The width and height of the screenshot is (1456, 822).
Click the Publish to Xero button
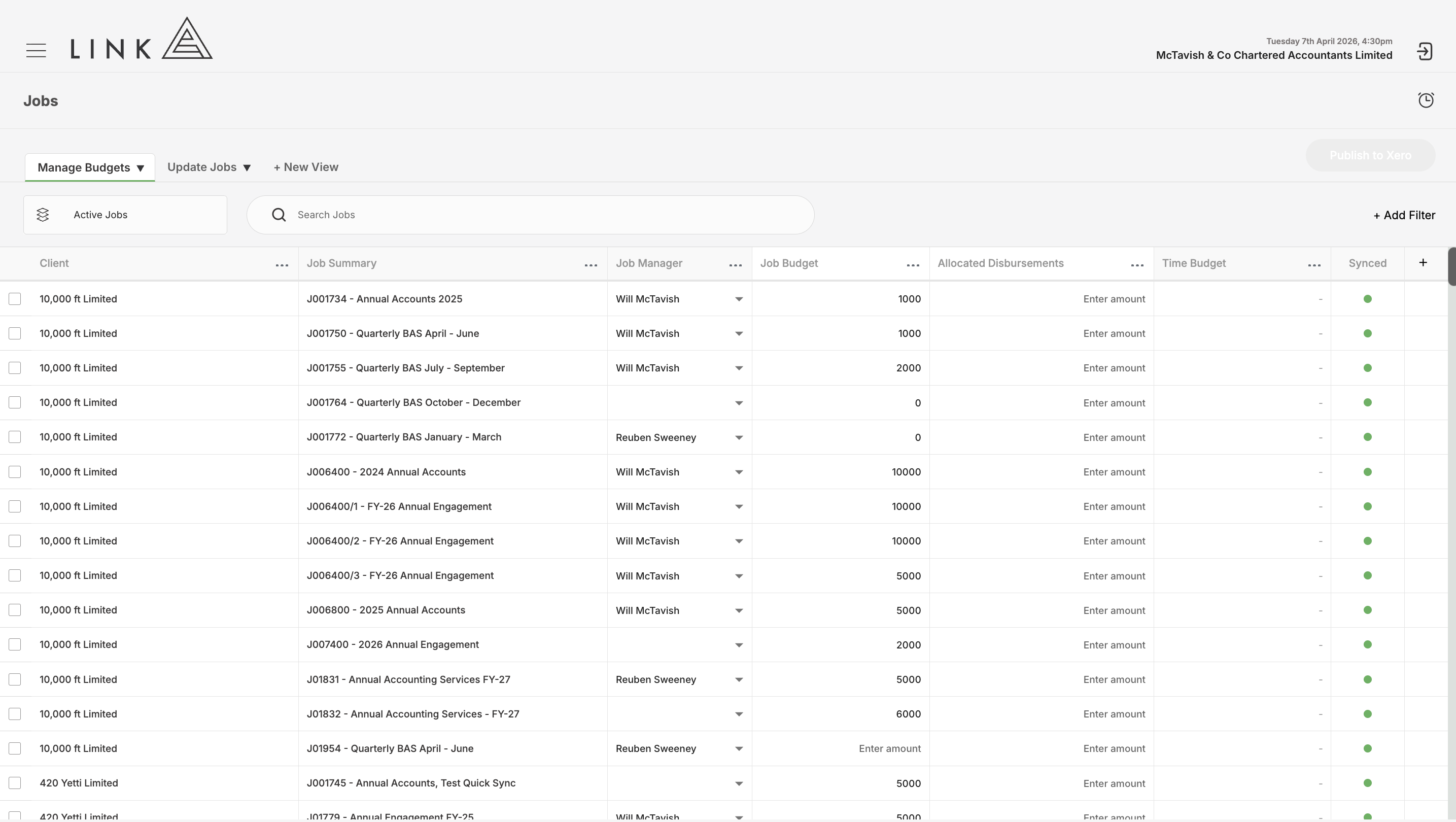pos(1370,155)
